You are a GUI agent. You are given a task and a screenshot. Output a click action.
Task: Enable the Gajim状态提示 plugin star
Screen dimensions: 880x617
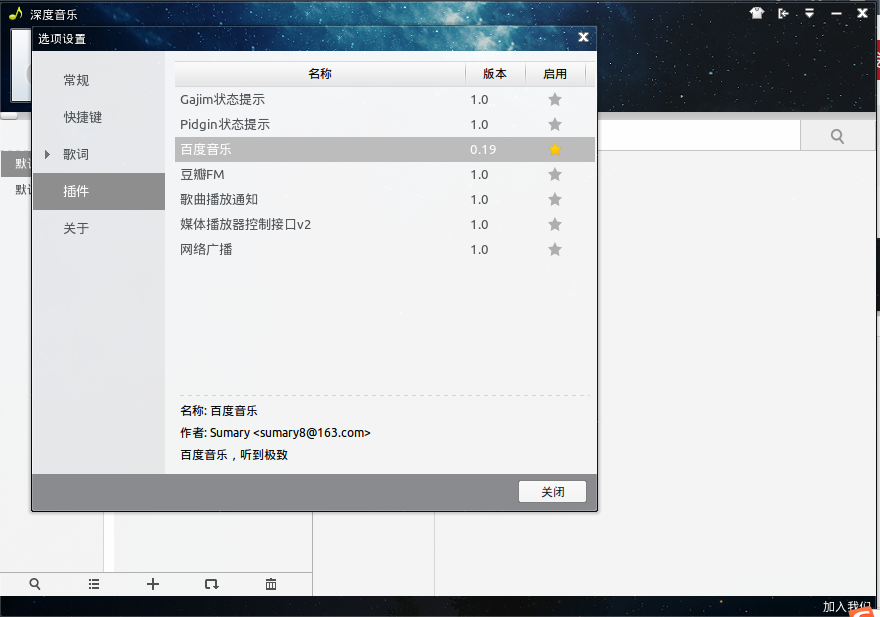tap(554, 99)
